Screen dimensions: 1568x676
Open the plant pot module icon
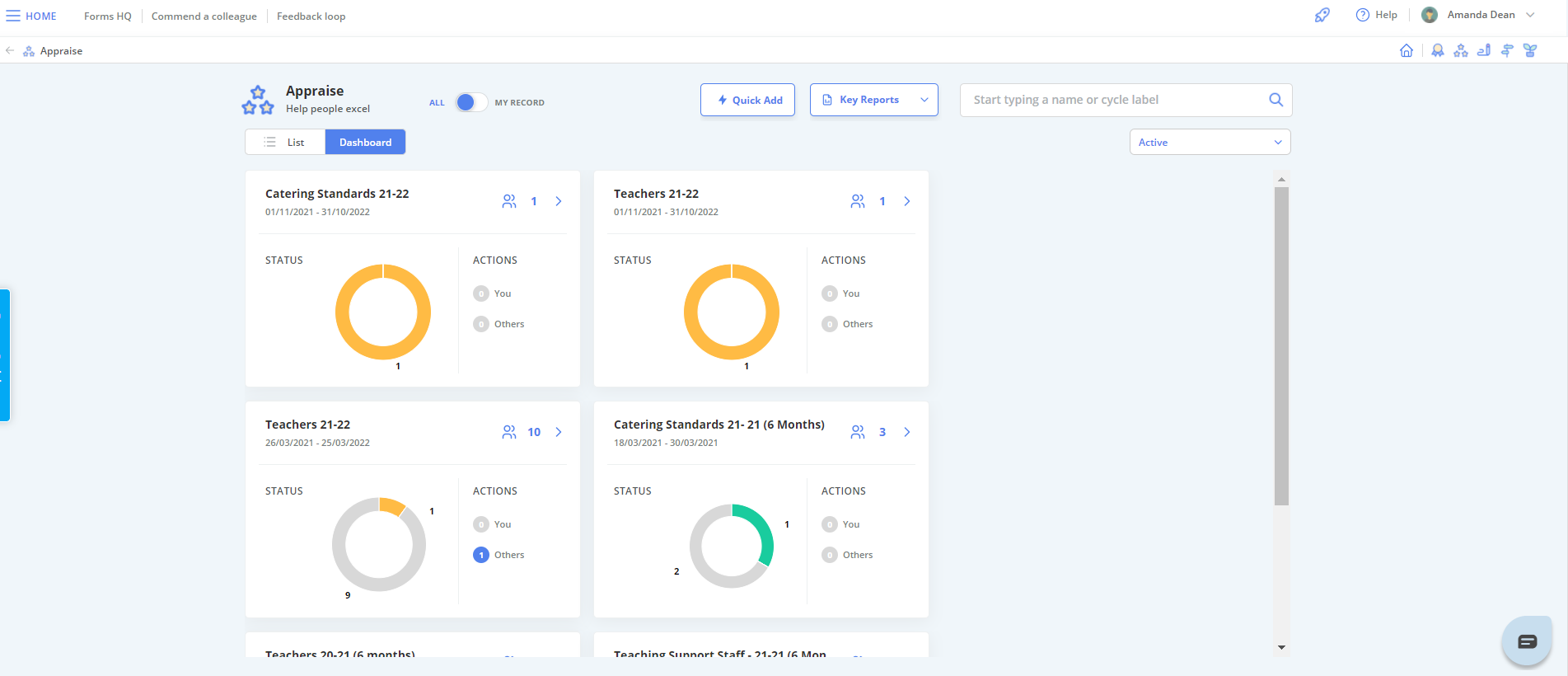tap(1530, 50)
